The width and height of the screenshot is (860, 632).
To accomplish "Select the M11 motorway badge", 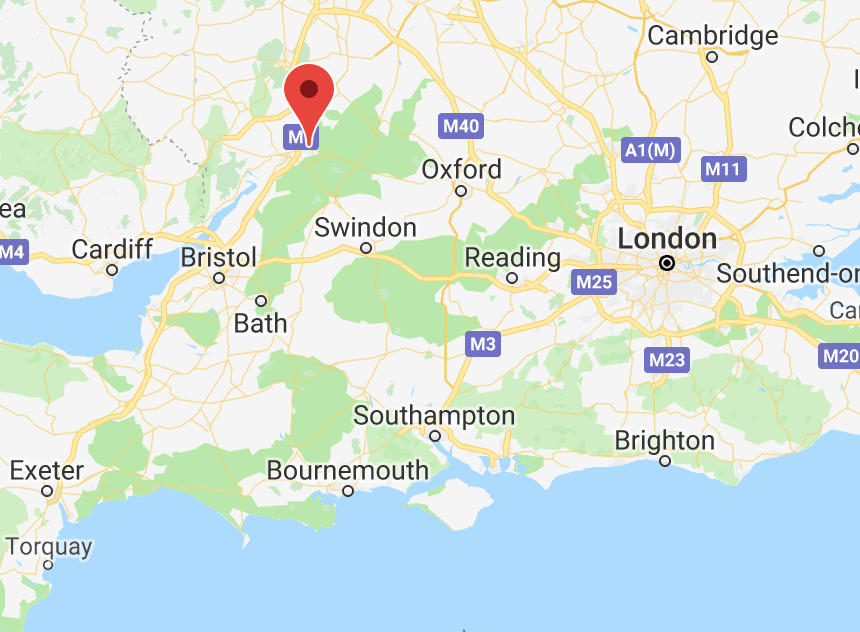I will 723,169.
